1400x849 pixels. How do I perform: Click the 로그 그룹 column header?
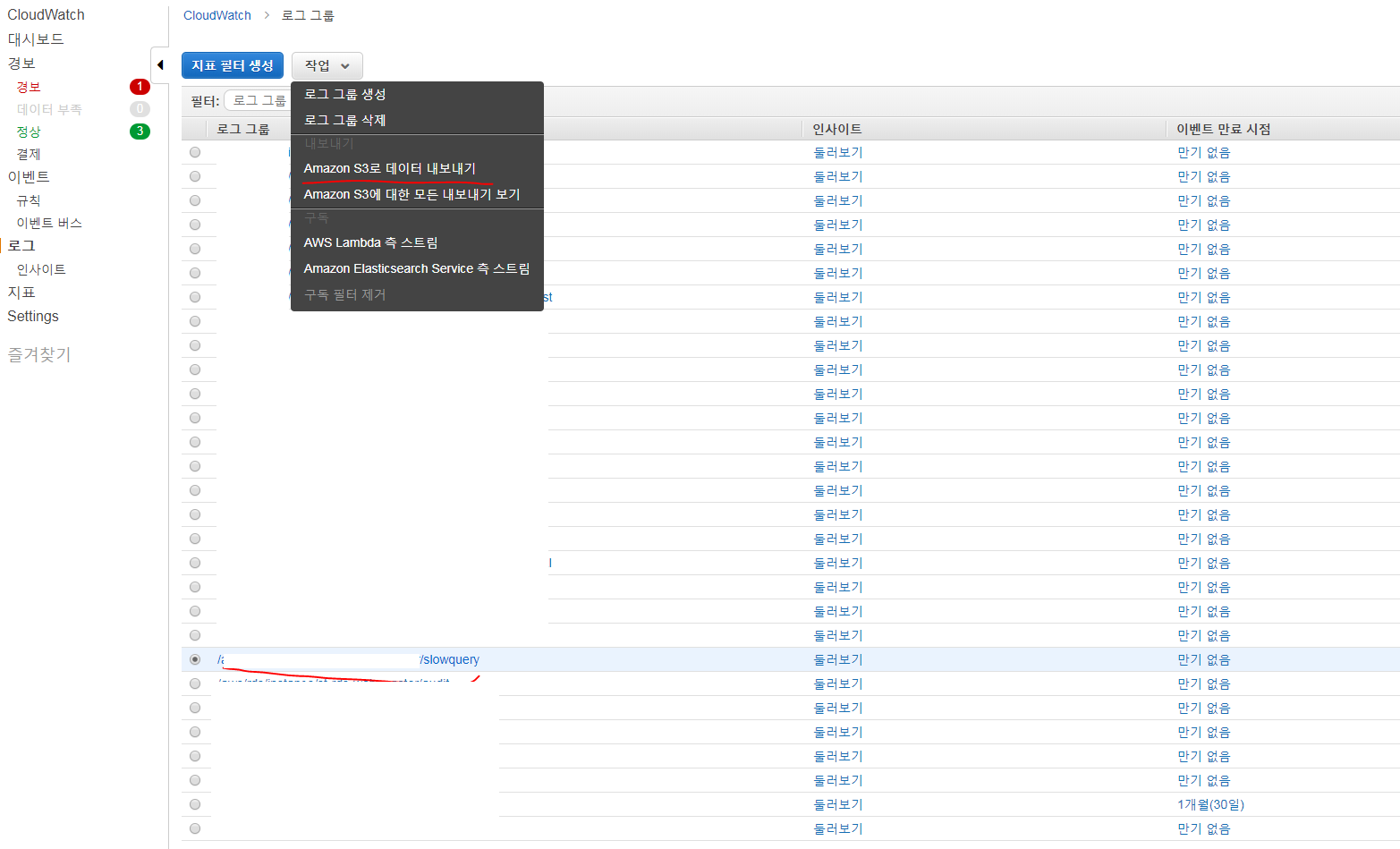[x=243, y=129]
